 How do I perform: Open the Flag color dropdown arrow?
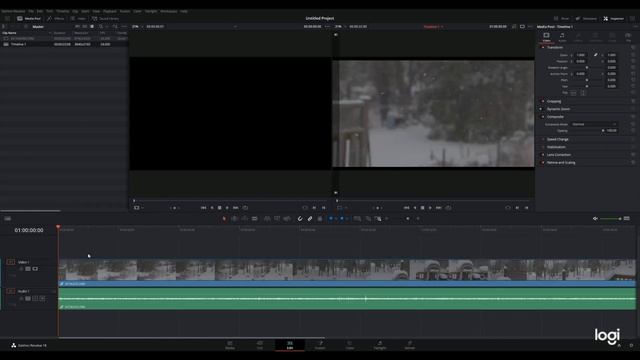click(x=336, y=219)
